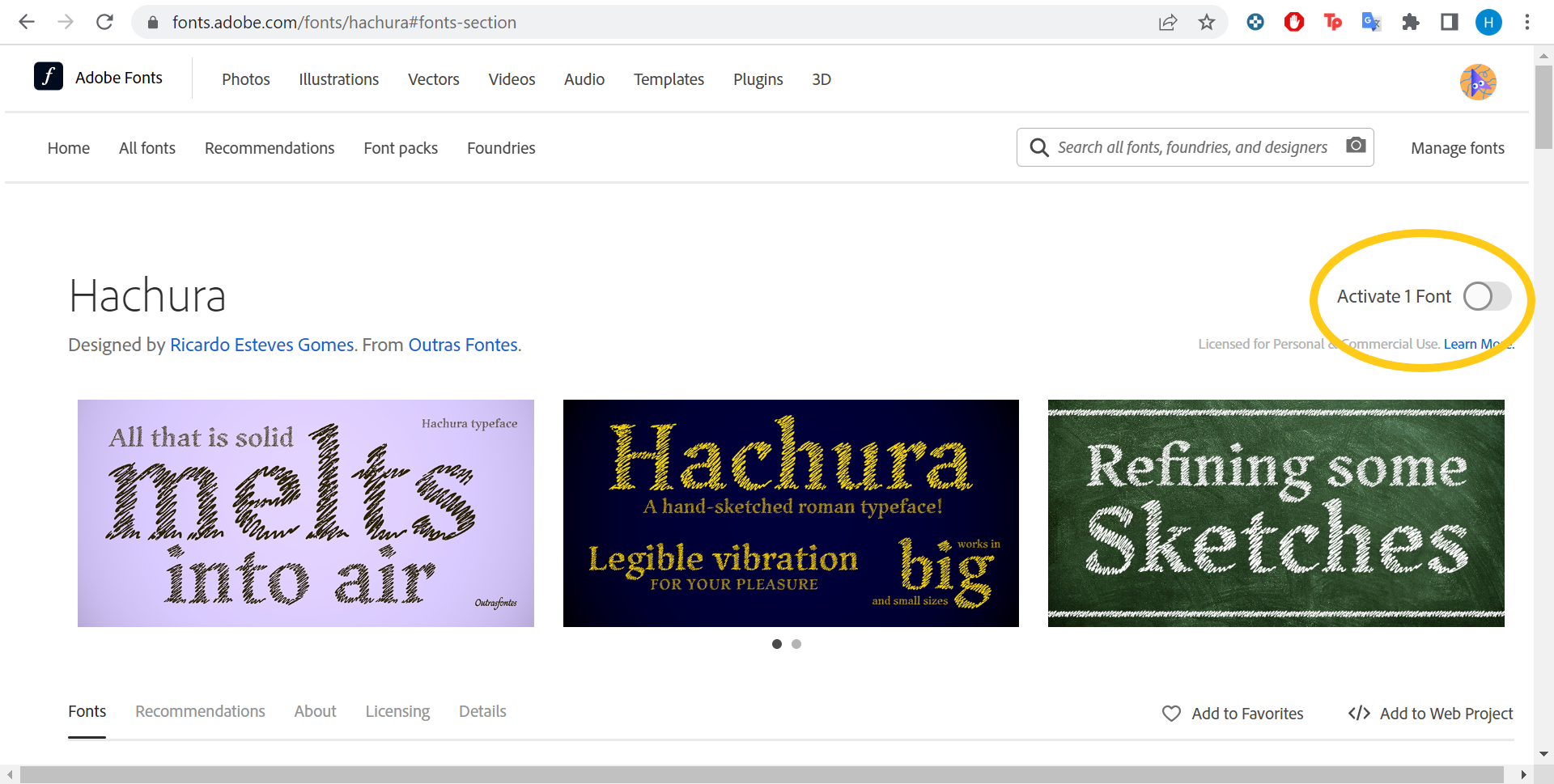Select the second carousel dot
Image resolution: width=1554 pixels, height=784 pixels.
pos(796,644)
